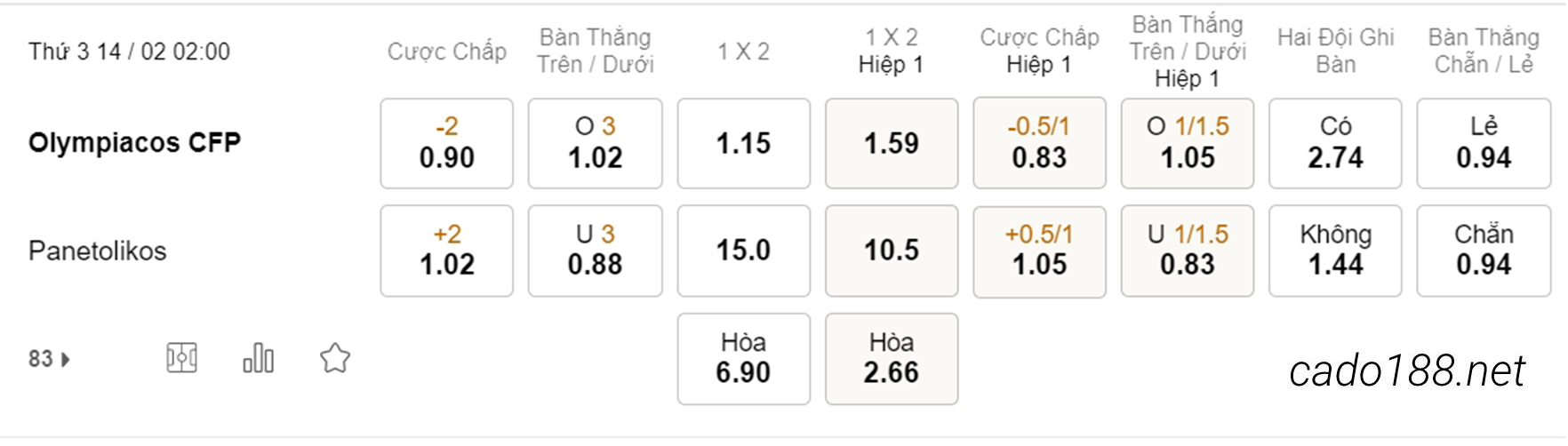Select Không both teams score 1.44
The width and height of the screenshot is (1568, 446).
click(1335, 251)
